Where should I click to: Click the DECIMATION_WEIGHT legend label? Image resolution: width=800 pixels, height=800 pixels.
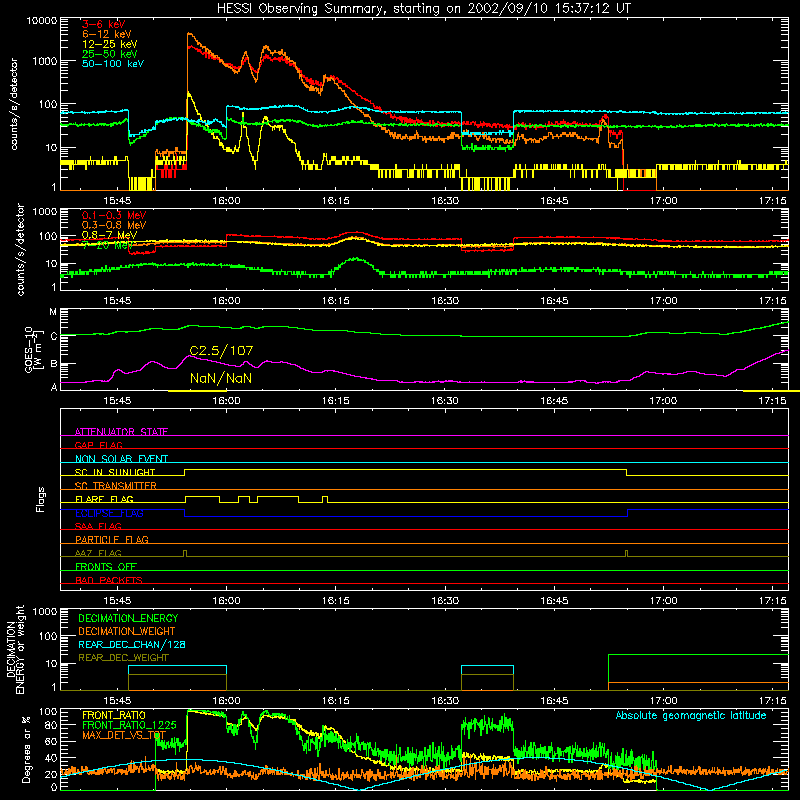[127, 631]
